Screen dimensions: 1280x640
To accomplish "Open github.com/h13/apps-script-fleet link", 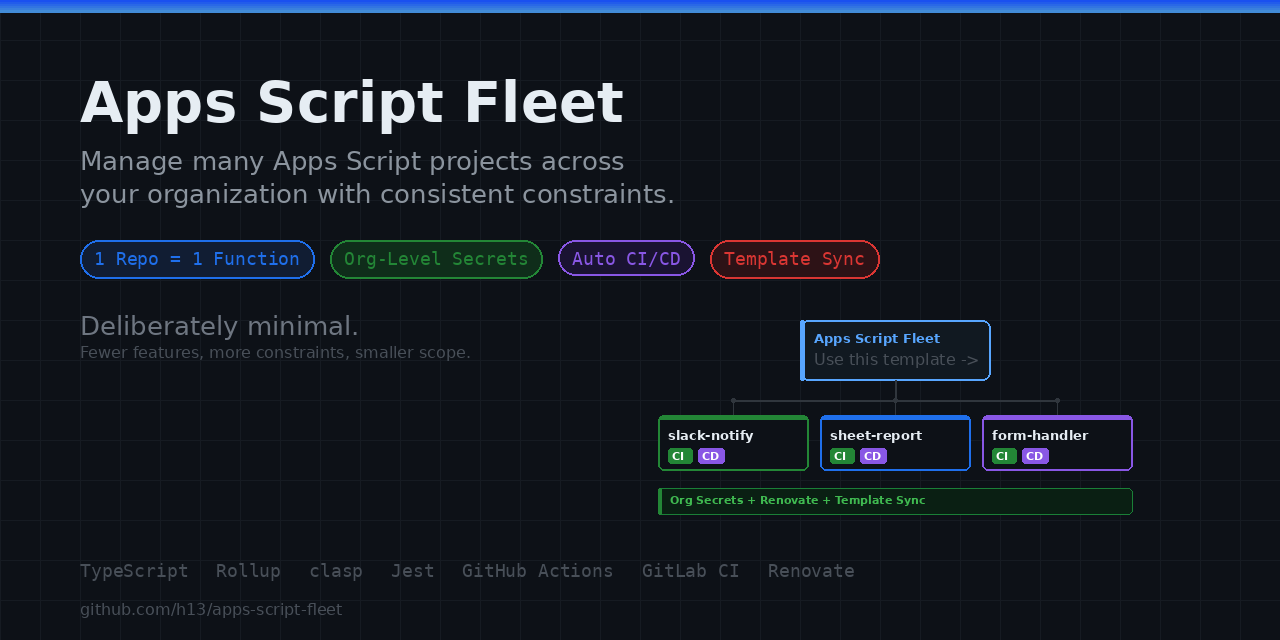I will point(211,609).
